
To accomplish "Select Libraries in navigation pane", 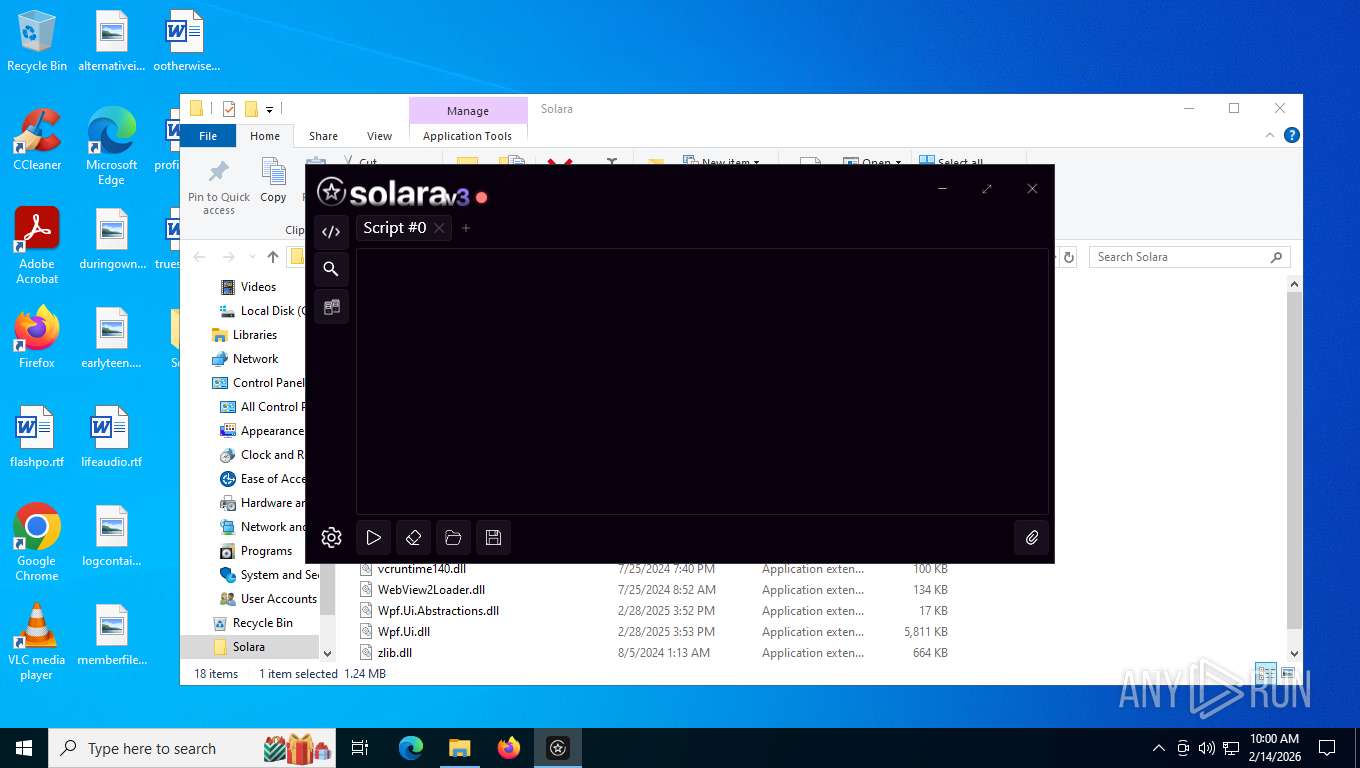I will click(254, 335).
